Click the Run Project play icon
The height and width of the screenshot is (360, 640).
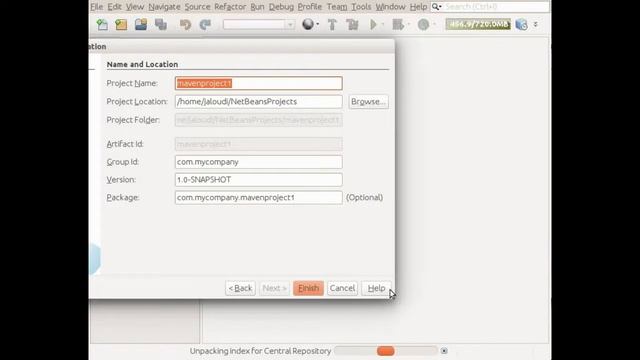(373, 24)
